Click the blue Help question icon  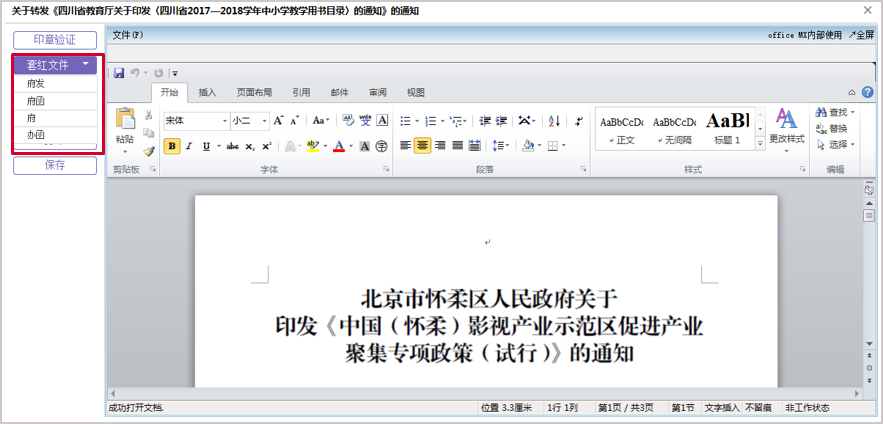point(867,92)
